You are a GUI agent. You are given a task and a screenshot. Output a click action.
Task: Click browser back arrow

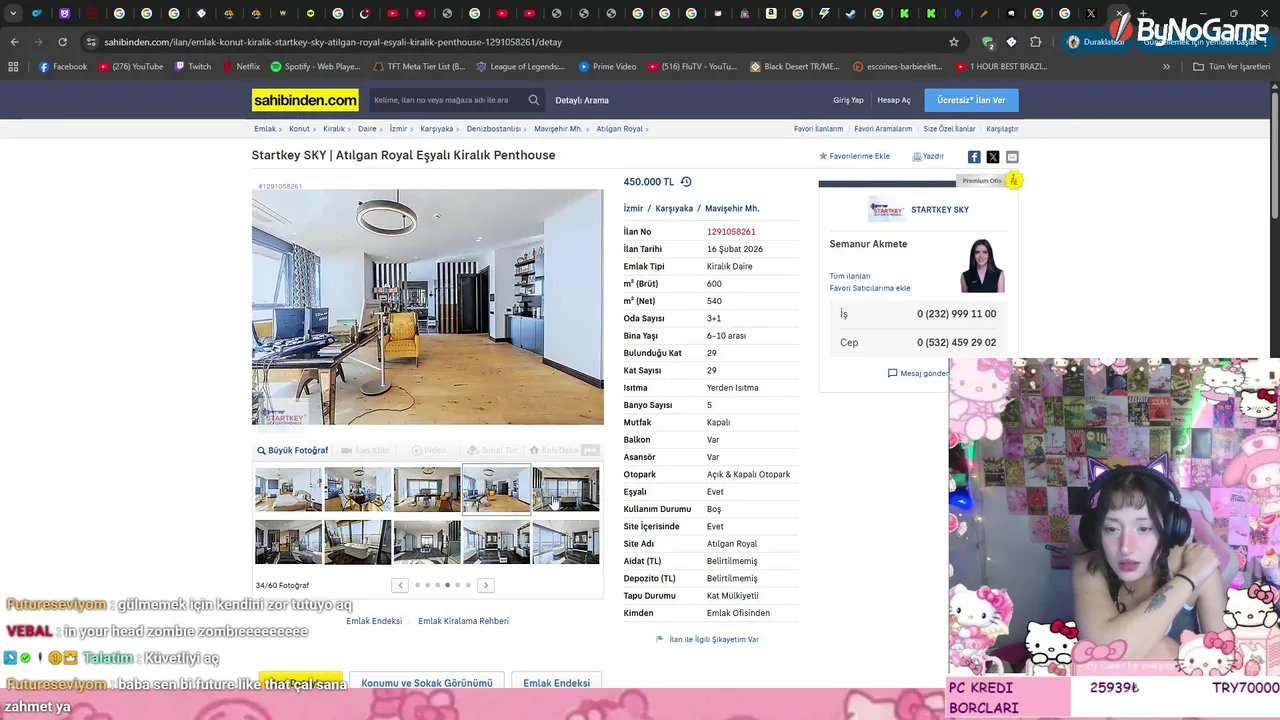tap(14, 42)
